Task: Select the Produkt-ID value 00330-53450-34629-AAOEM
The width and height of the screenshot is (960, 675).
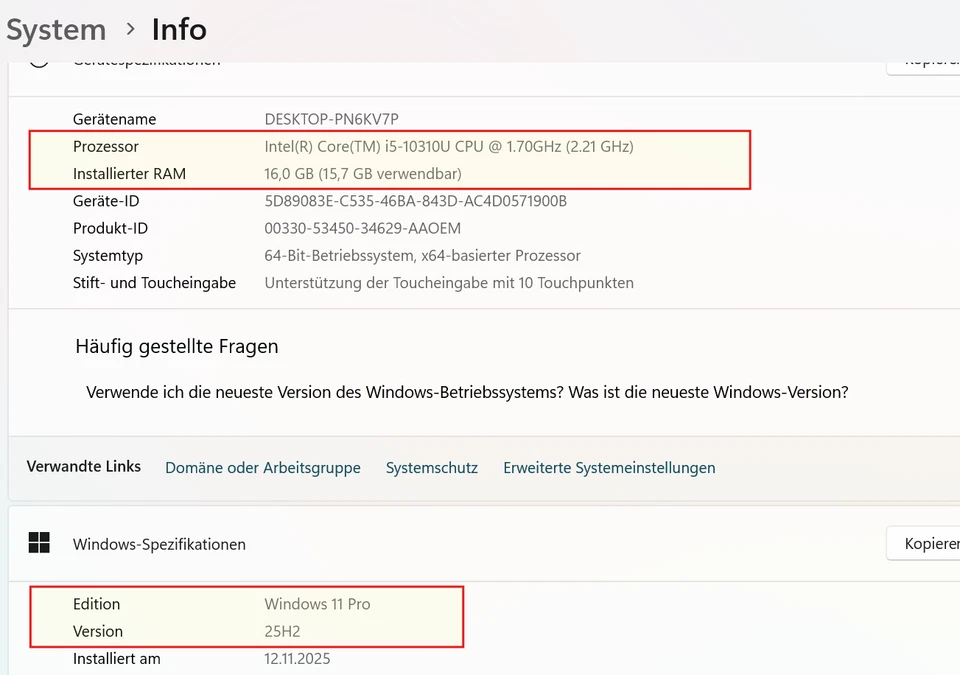Action: [362, 228]
